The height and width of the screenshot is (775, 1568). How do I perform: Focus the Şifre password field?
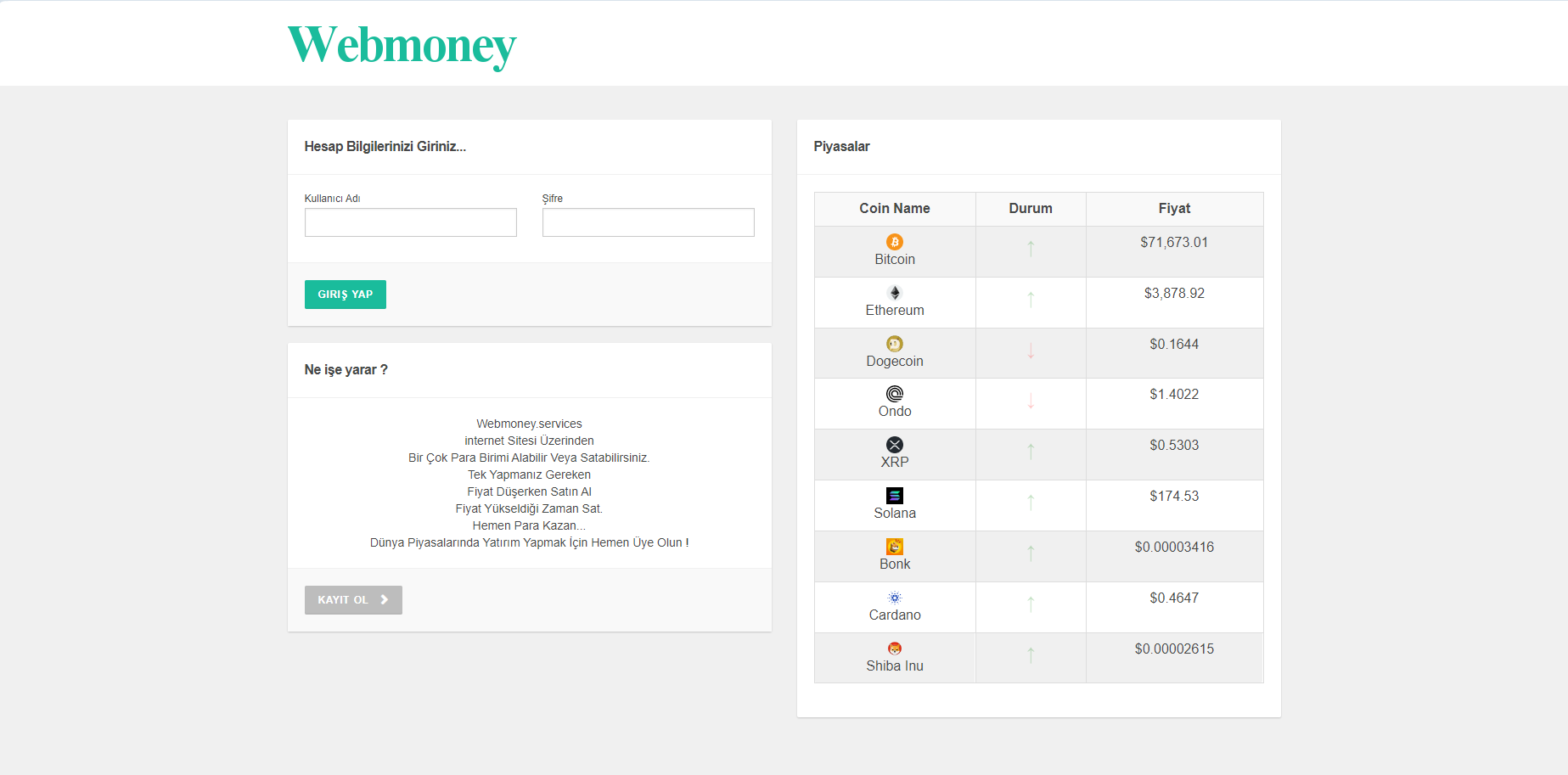[x=649, y=222]
